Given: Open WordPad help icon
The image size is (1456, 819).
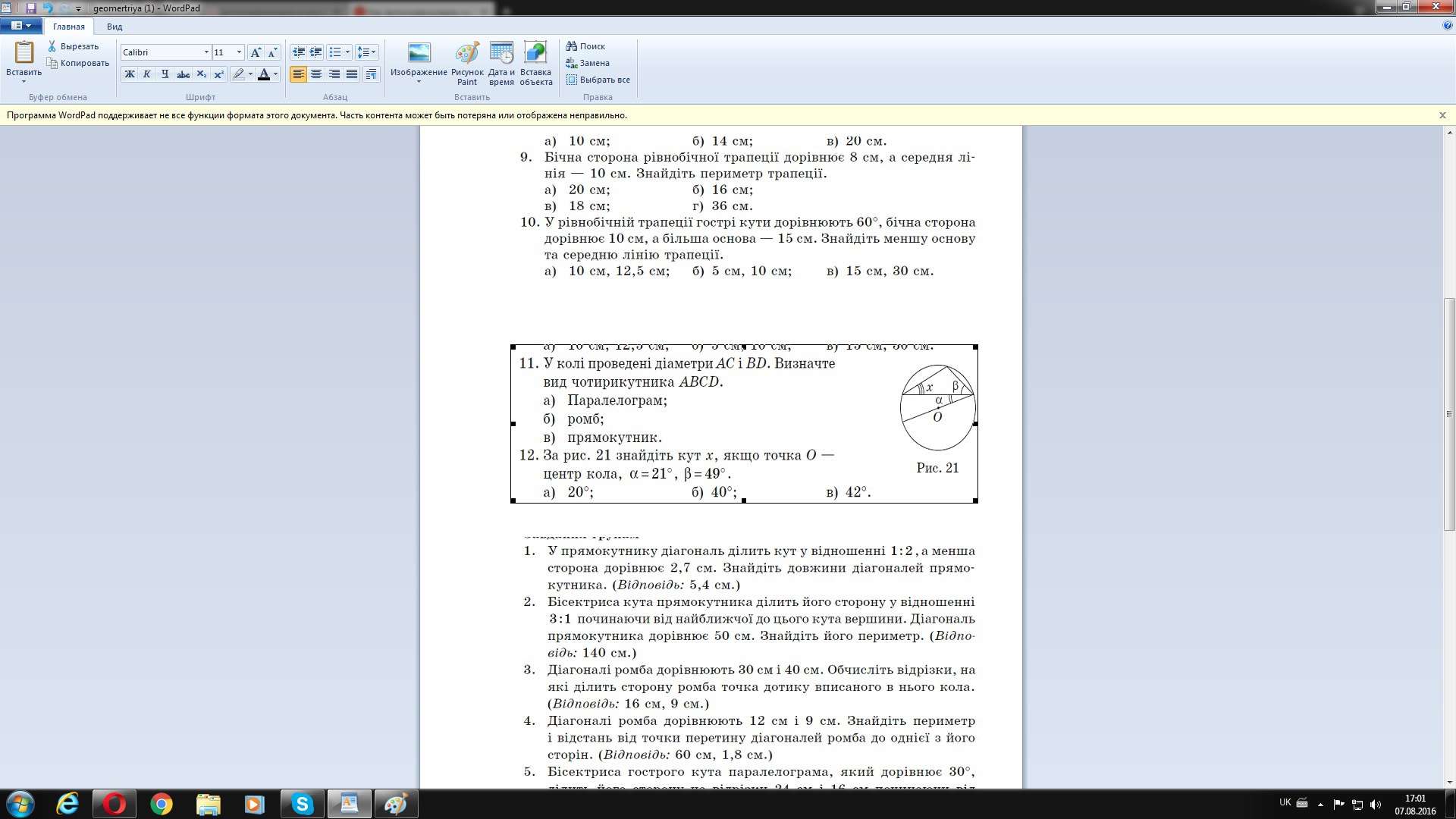Looking at the screenshot, I should click(1448, 26).
